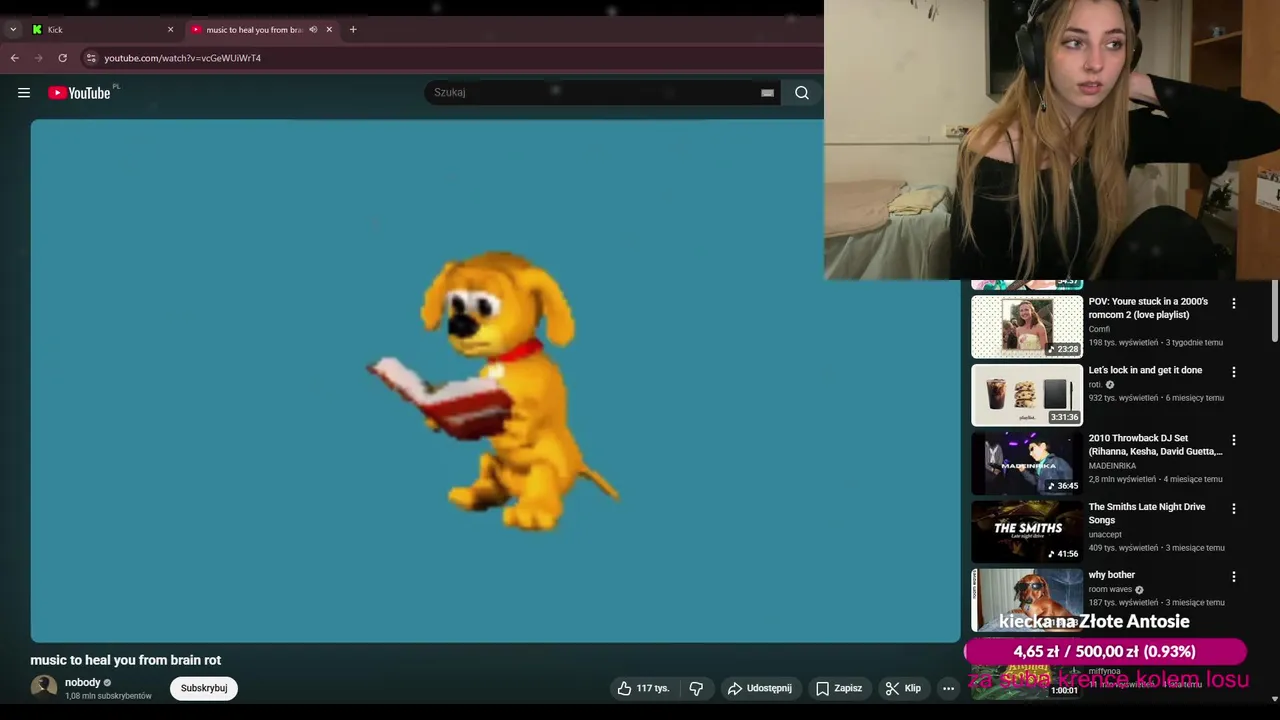Open the room waves channel name
The width and height of the screenshot is (1280, 720).
pyautogui.click(x=1110, y=589)
